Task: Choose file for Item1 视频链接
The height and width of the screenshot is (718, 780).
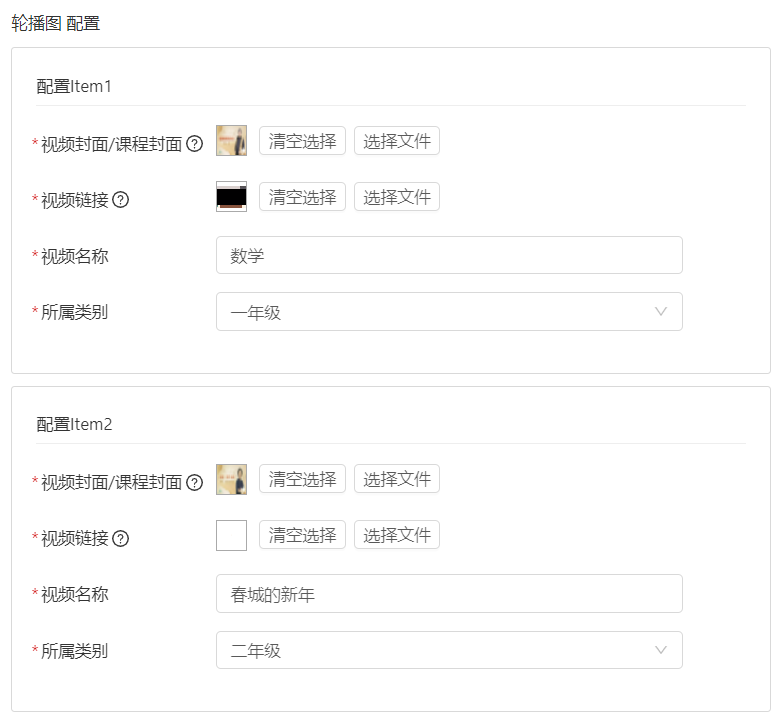Action: [397, 197]
